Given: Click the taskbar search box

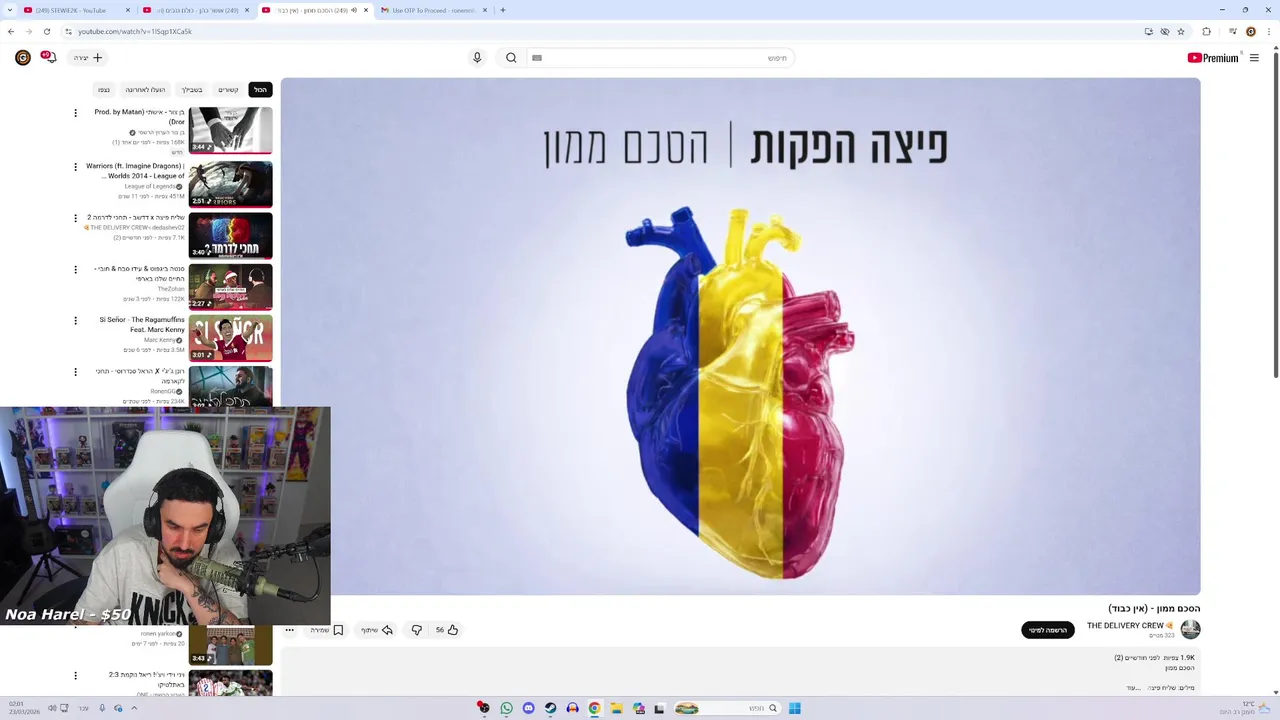Looking at the screenshot, I should [727, 708].
